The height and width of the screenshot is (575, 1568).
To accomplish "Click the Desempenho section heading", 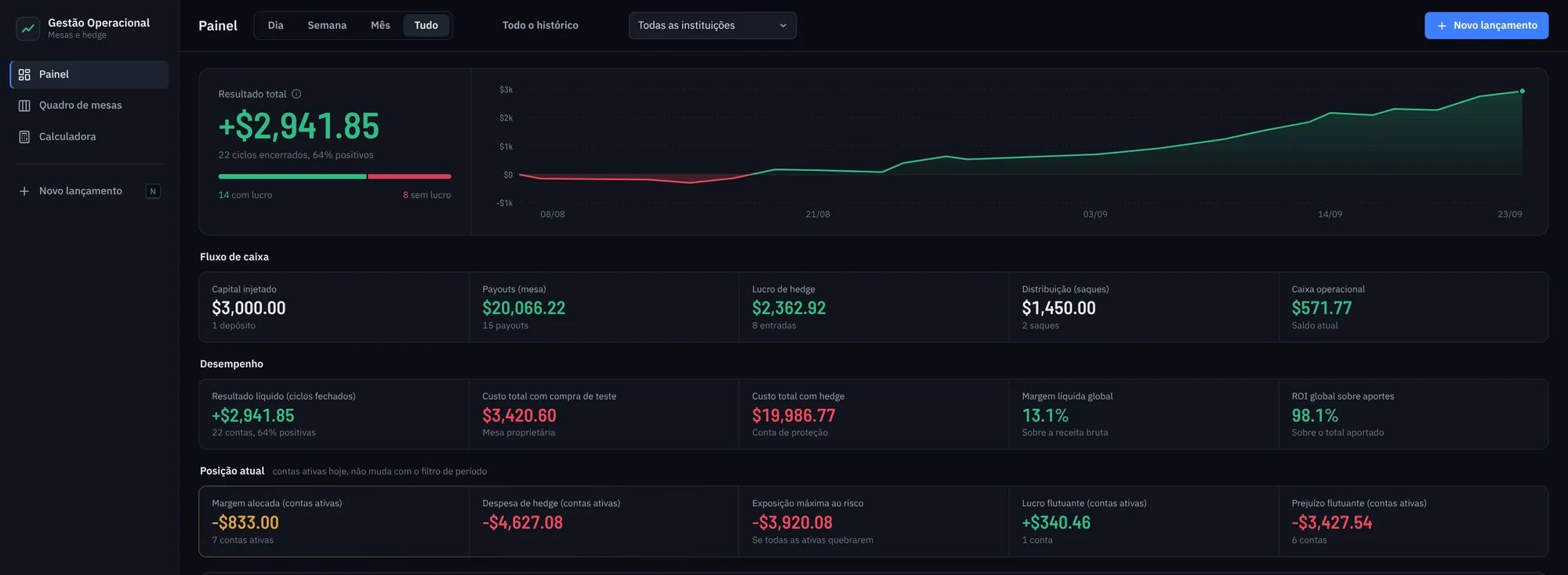I will coord(231,364).
